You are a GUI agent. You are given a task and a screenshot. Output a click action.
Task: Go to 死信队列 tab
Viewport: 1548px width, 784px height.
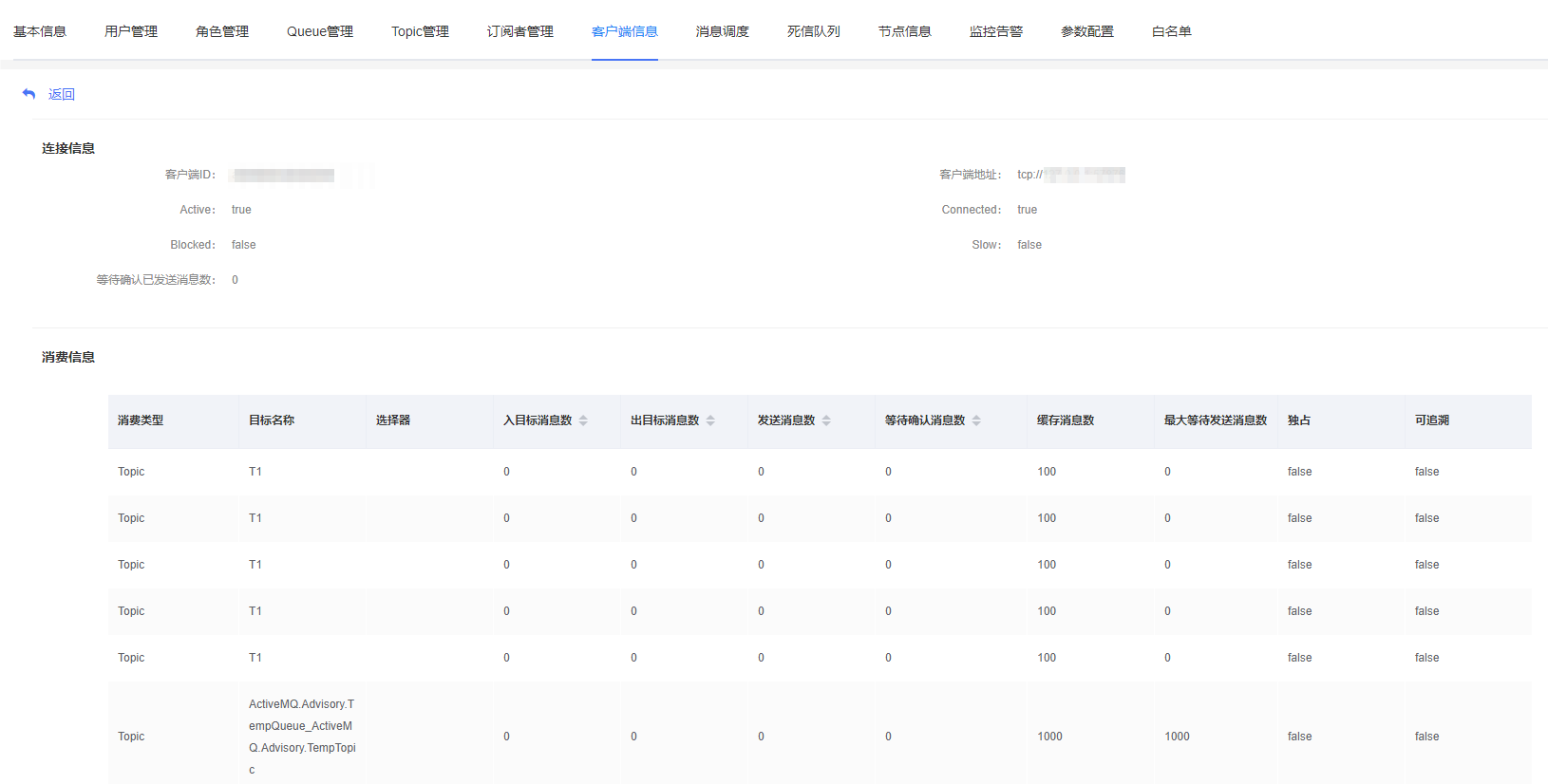(x=814, y=31)
